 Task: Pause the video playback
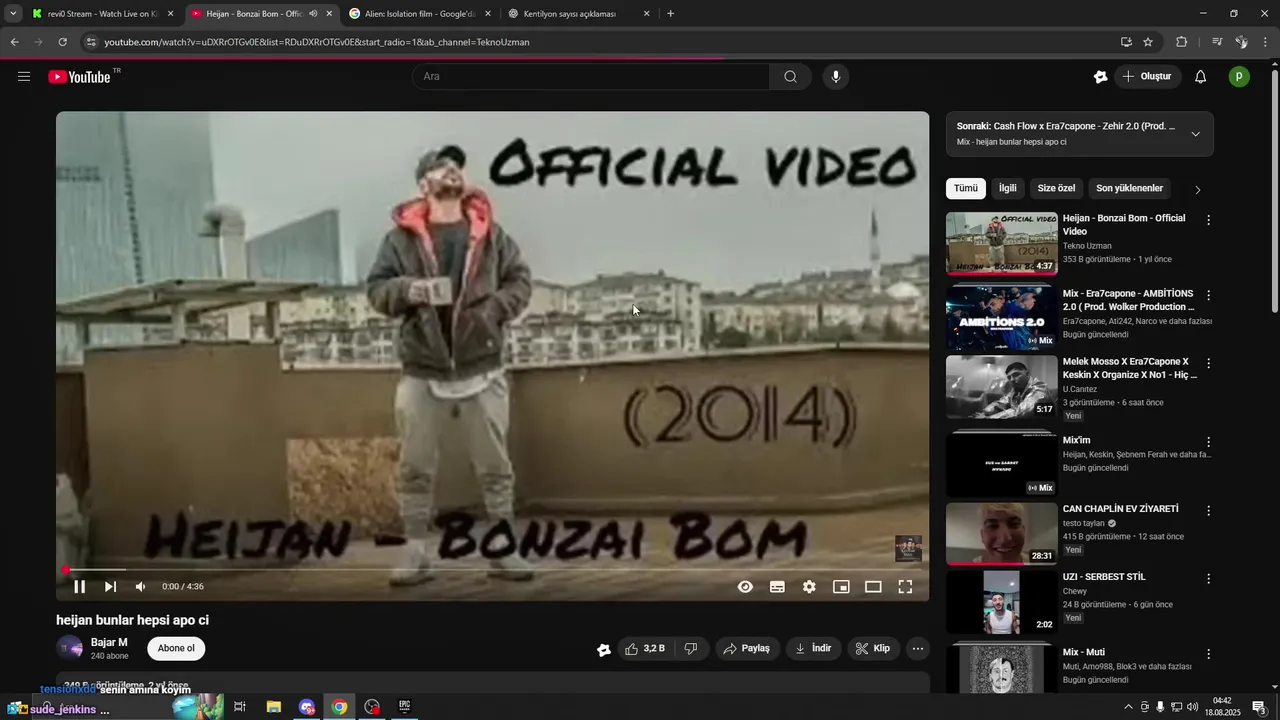[79, 587]
